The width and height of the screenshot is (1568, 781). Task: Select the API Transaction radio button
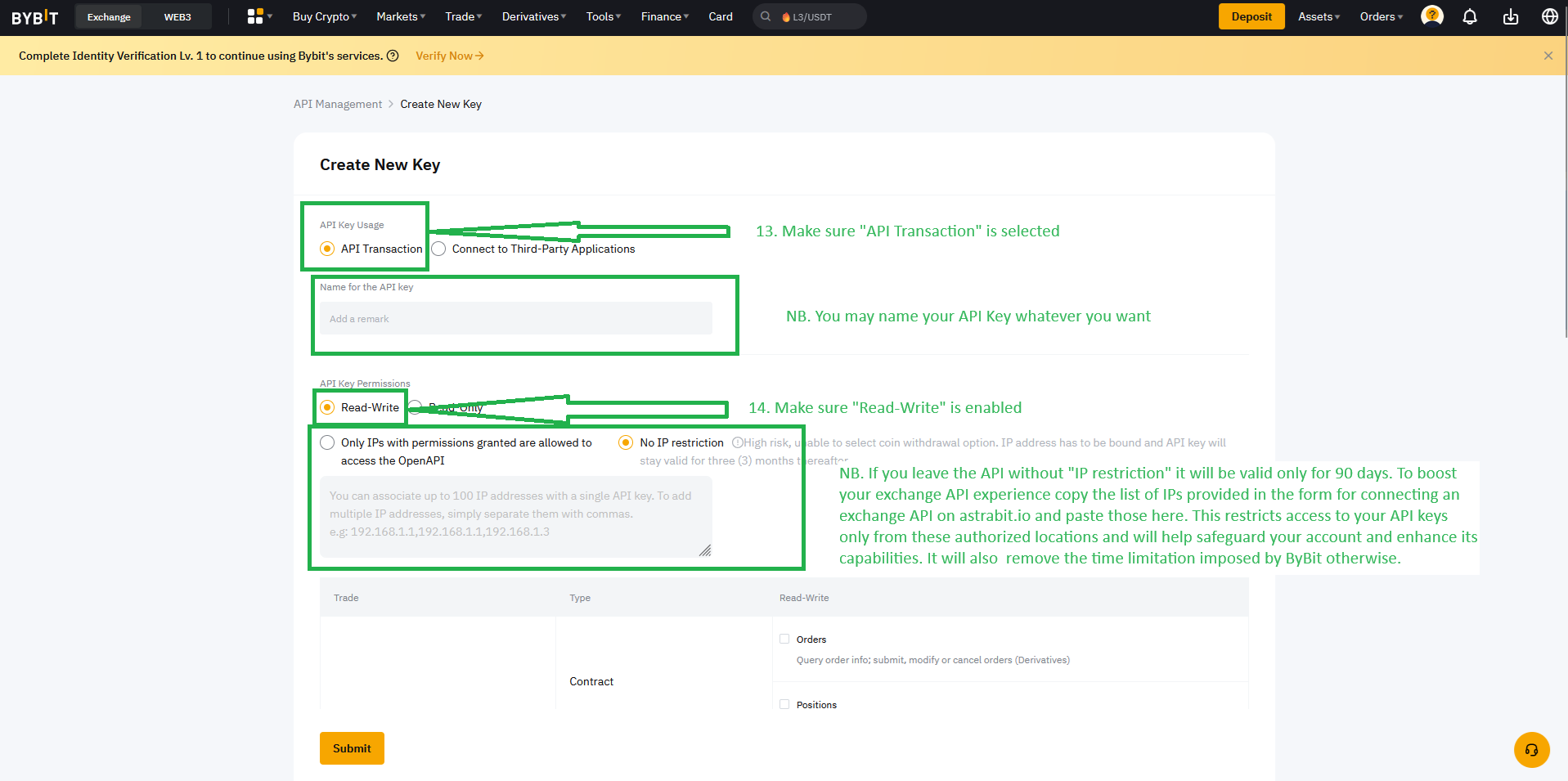(327, 249)
